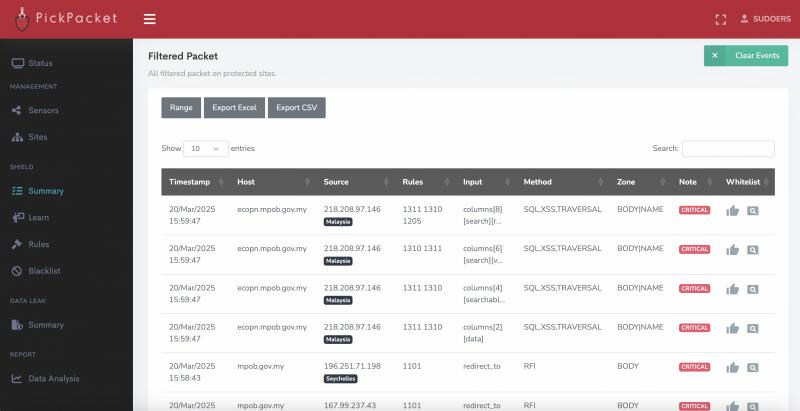The image size is (800, 411).
Task: Inspect the Seychelles row magnifier icon
Action: point(753,368)
